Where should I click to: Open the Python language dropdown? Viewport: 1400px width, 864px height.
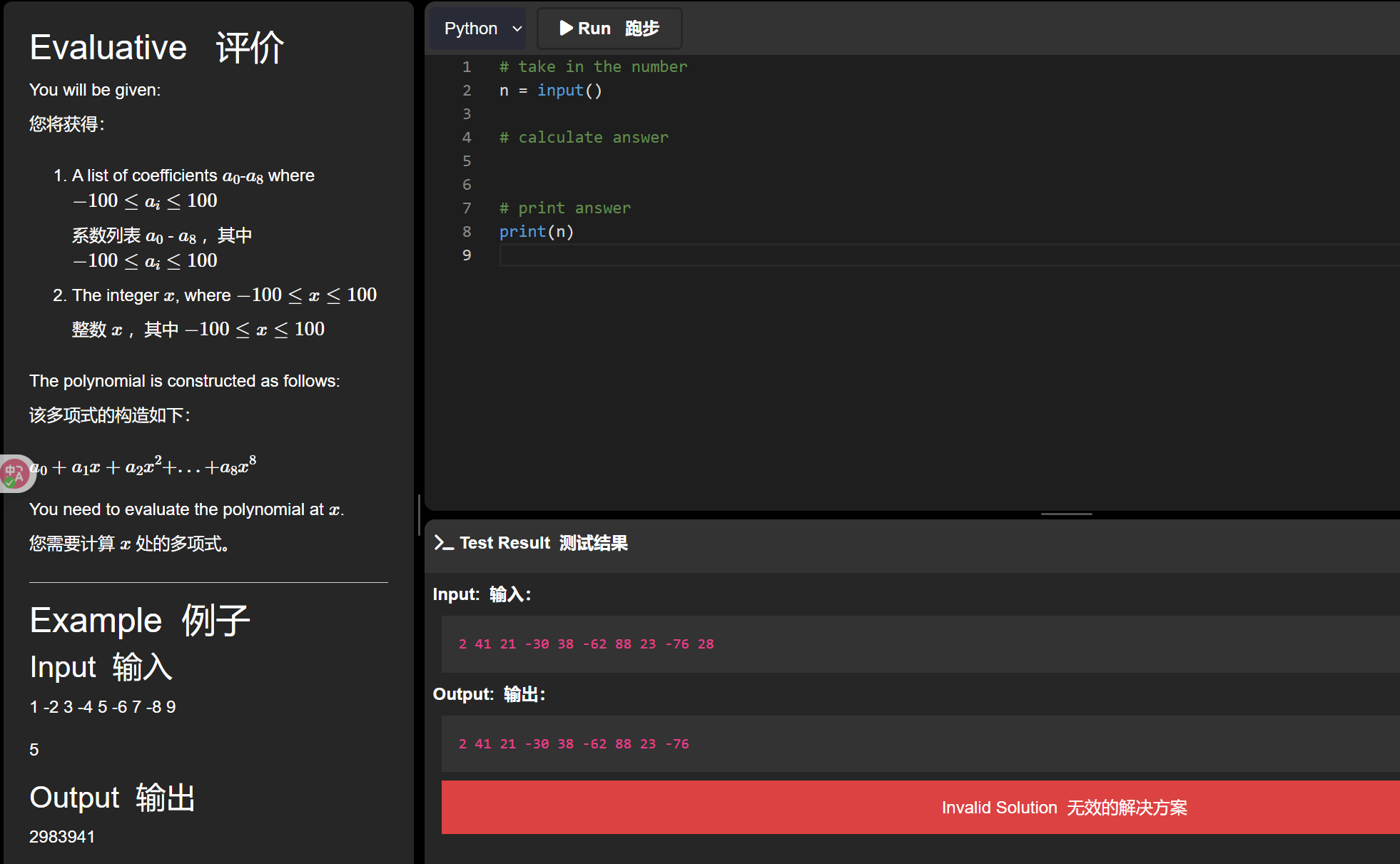477,29
